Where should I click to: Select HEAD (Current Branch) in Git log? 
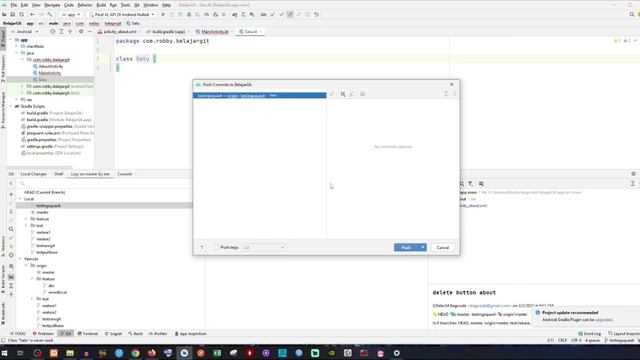[44, 192]
